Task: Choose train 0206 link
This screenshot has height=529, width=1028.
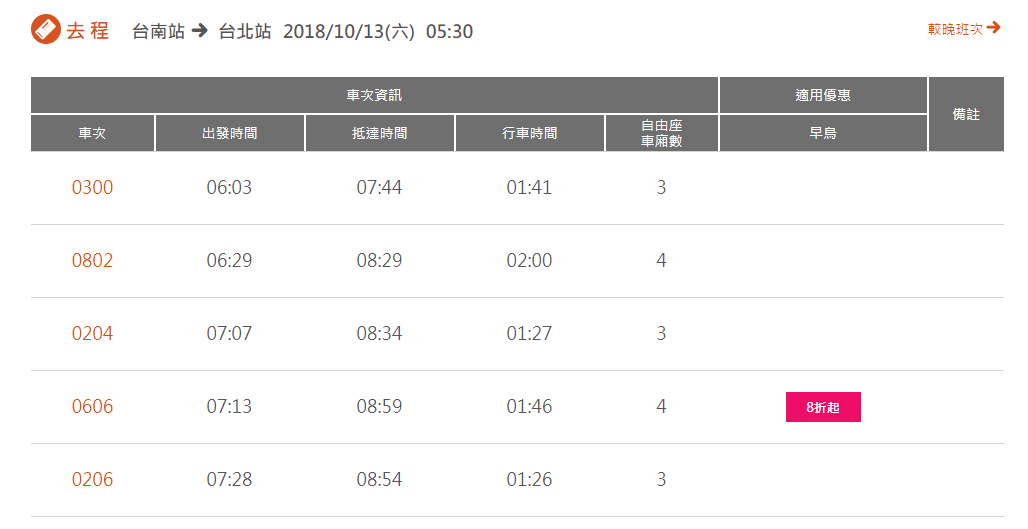Action: click(92, 479)
